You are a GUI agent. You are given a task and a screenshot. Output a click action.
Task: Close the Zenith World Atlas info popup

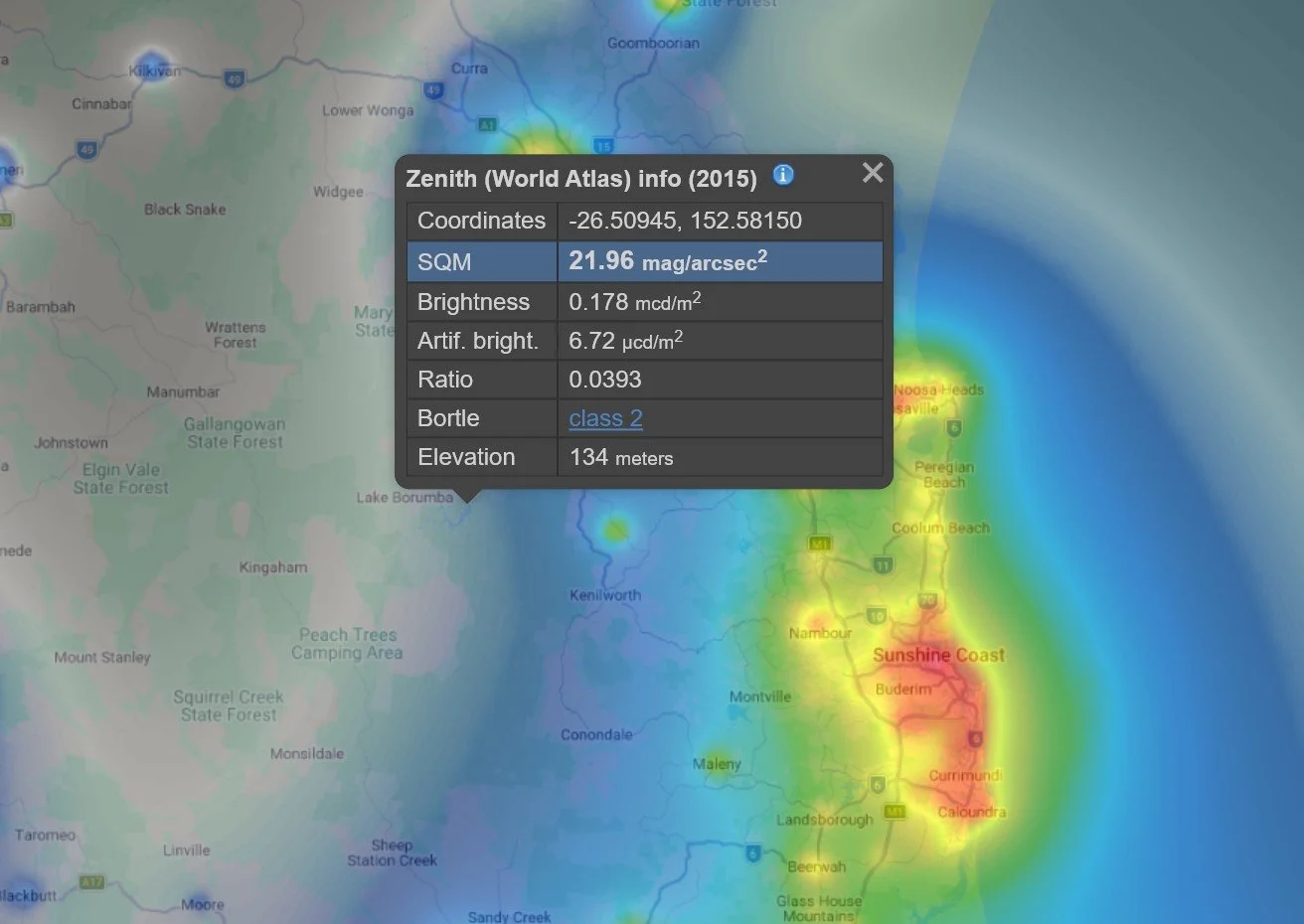tap(873, 173)
